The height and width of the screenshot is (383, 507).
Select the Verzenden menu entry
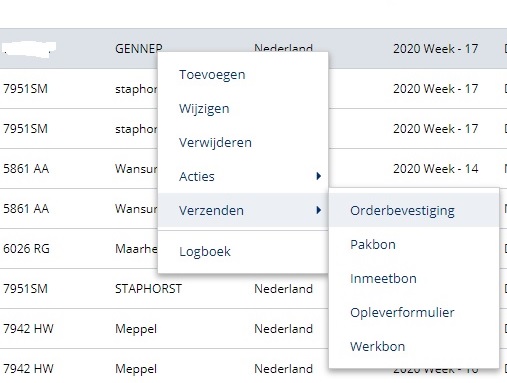coord(243,210)
